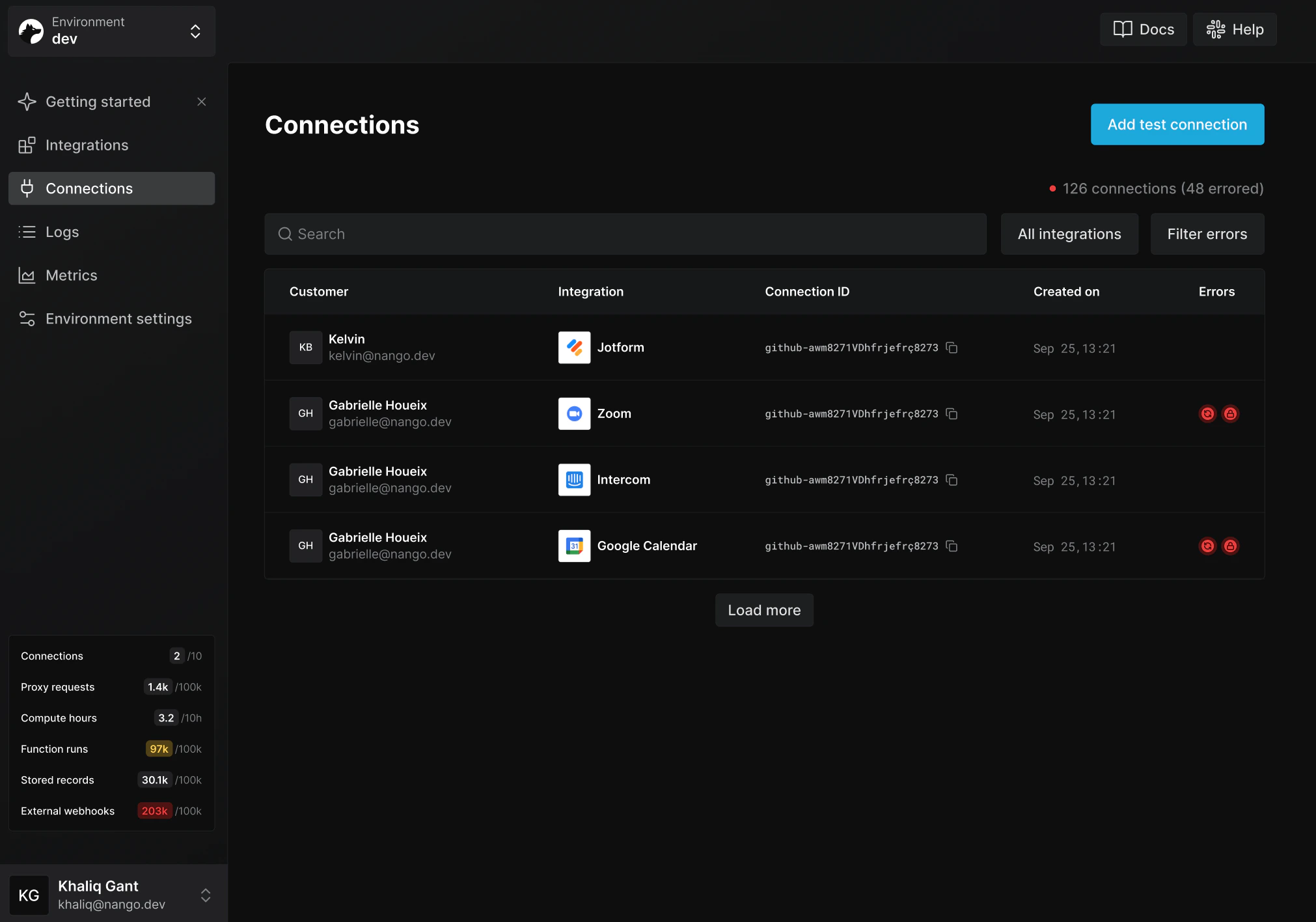Image resolution: width=1316 pixels, height=922 pixels.
Task: Open the Environment dev switcher
Action: click(111, 31)
